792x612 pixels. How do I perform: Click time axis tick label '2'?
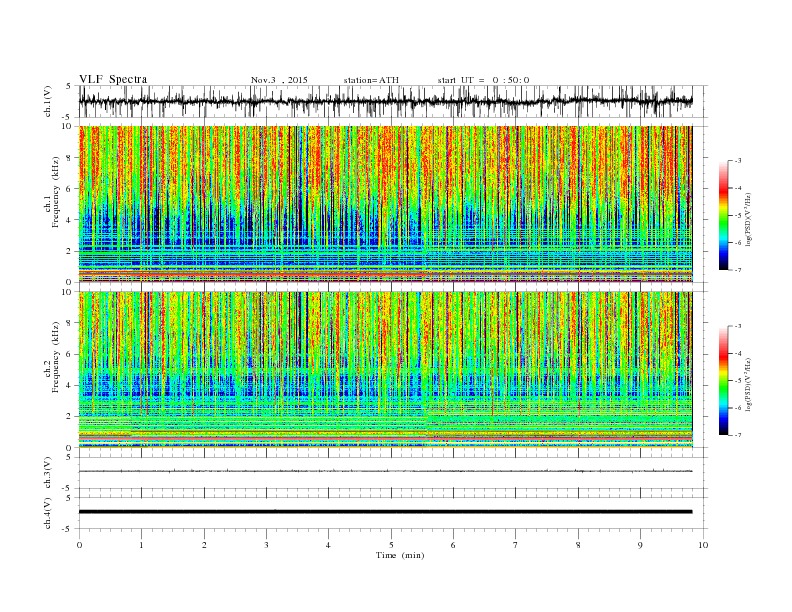click(204, 545)
